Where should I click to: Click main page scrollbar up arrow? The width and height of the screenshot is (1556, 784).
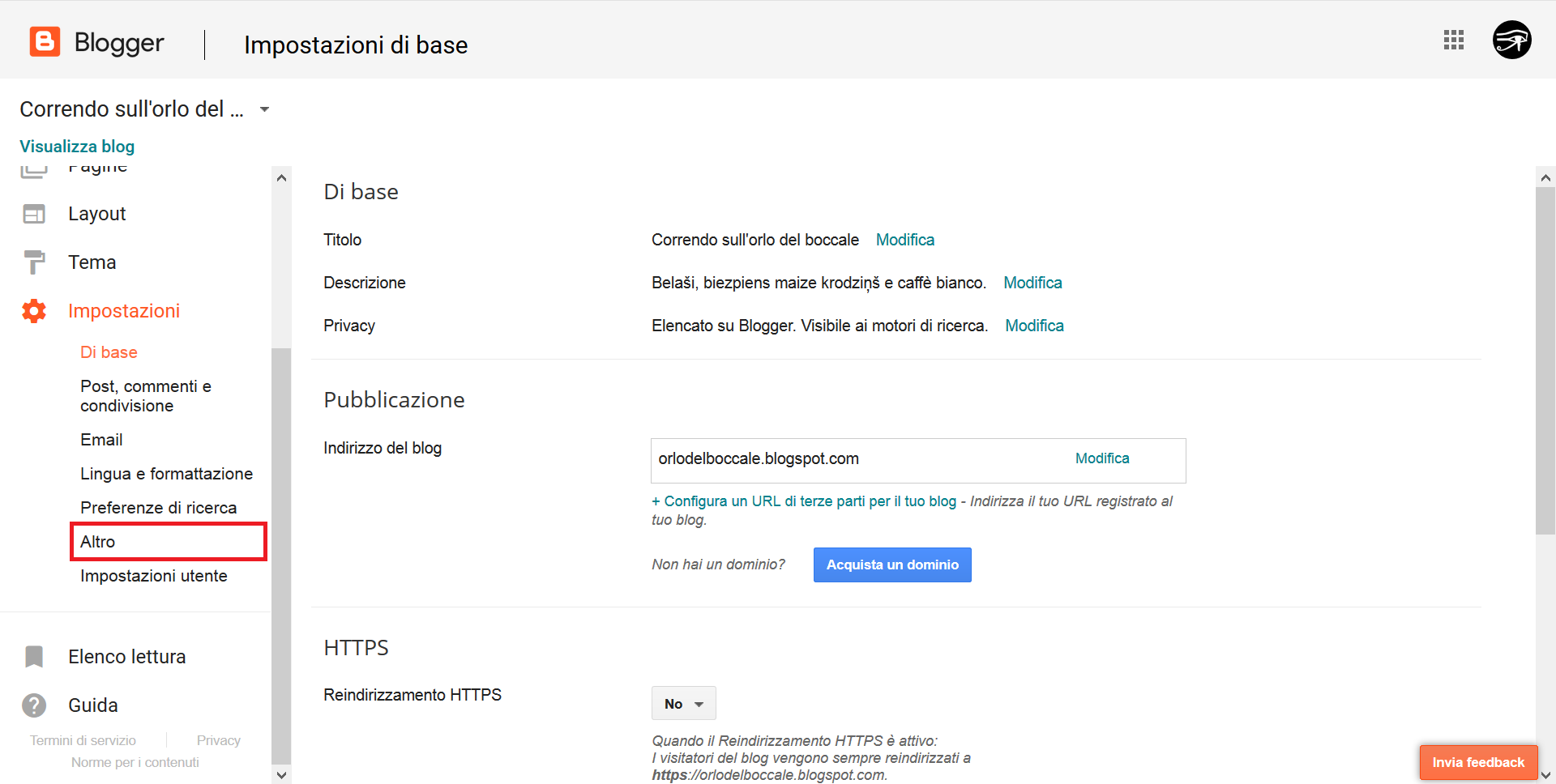1545,177
